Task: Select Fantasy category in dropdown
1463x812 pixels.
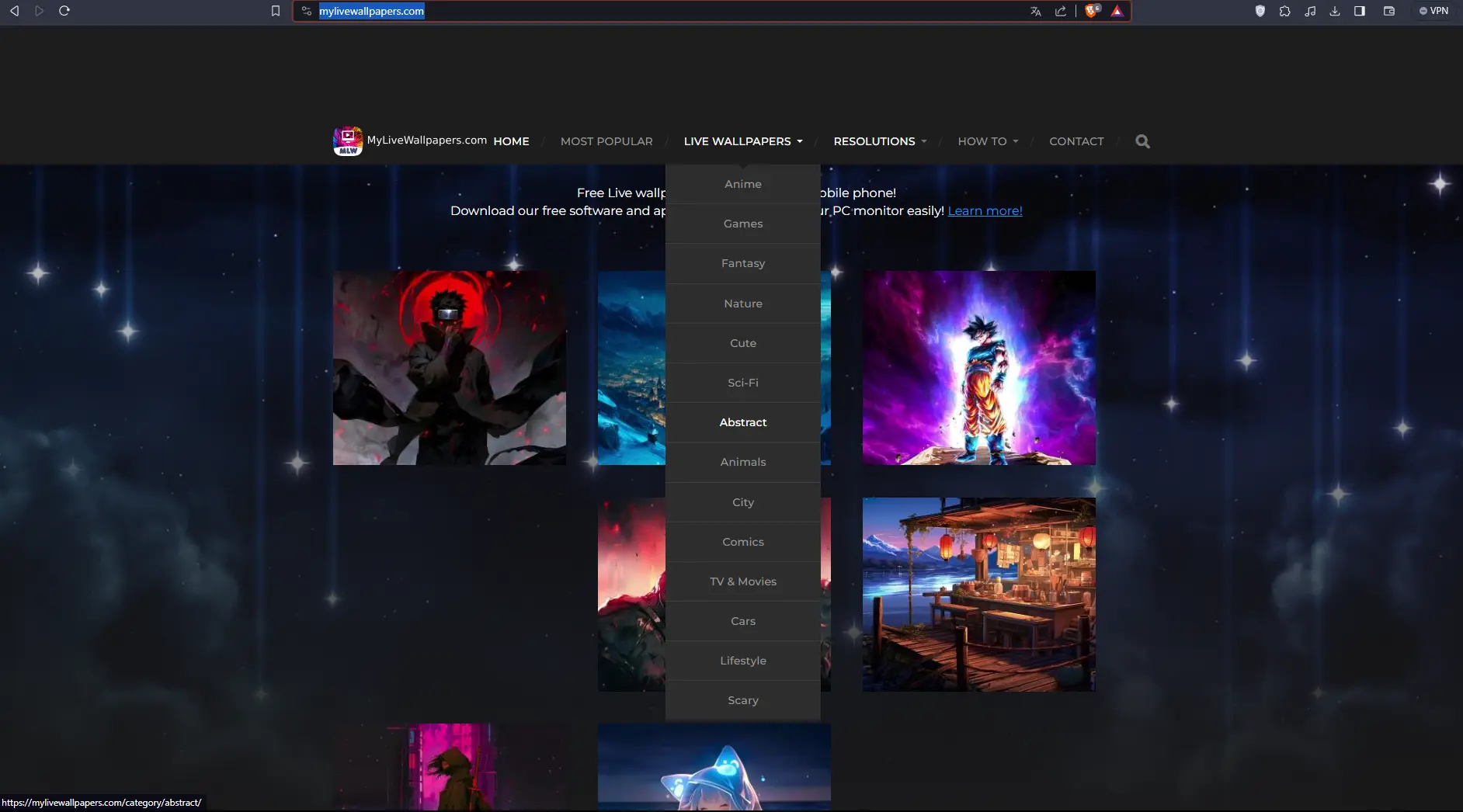Action: (743, 263)
